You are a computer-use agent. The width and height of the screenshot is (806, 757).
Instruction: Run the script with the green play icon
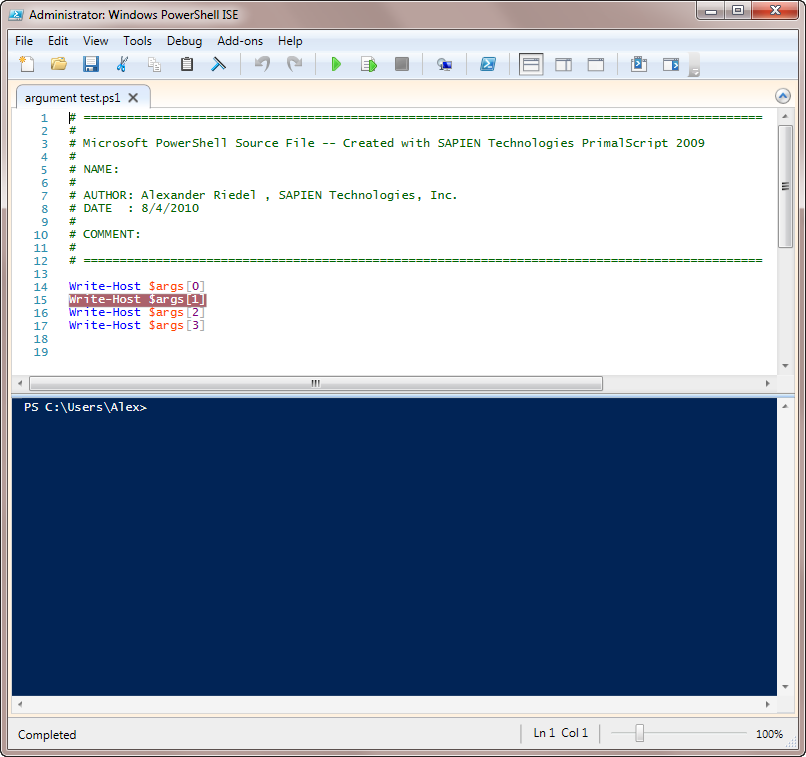click(x=336, y=64)
